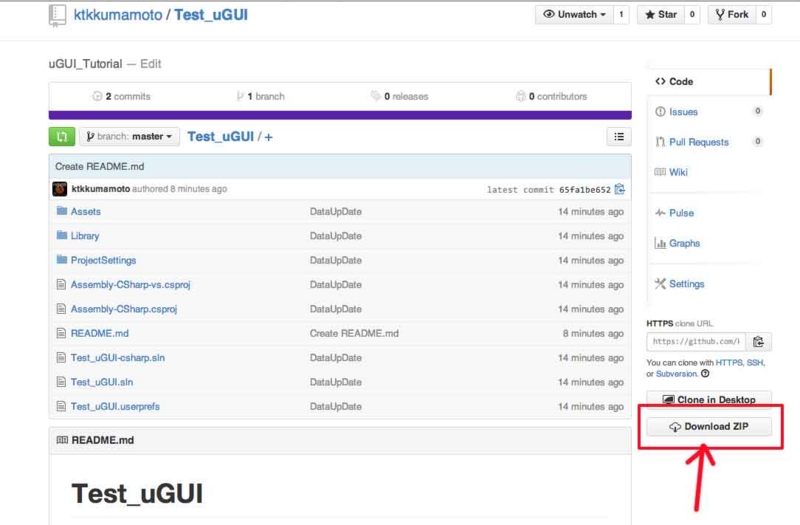Open the ktkkumamoto owner link in header
Viewport: 800px width, 525px height.
point(118,15)
